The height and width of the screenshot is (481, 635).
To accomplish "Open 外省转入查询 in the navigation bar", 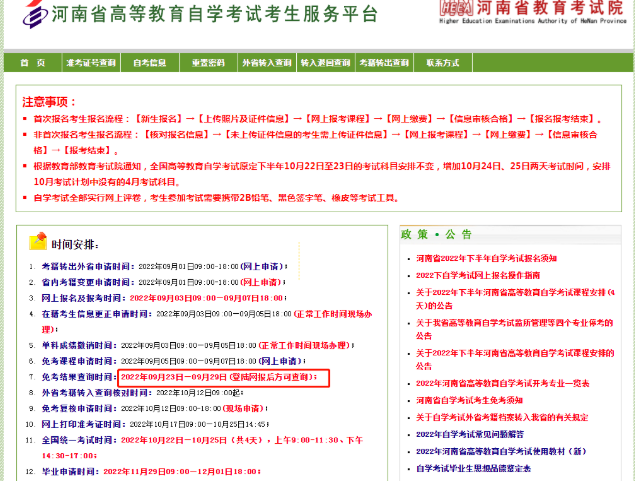I will [267, 63].
